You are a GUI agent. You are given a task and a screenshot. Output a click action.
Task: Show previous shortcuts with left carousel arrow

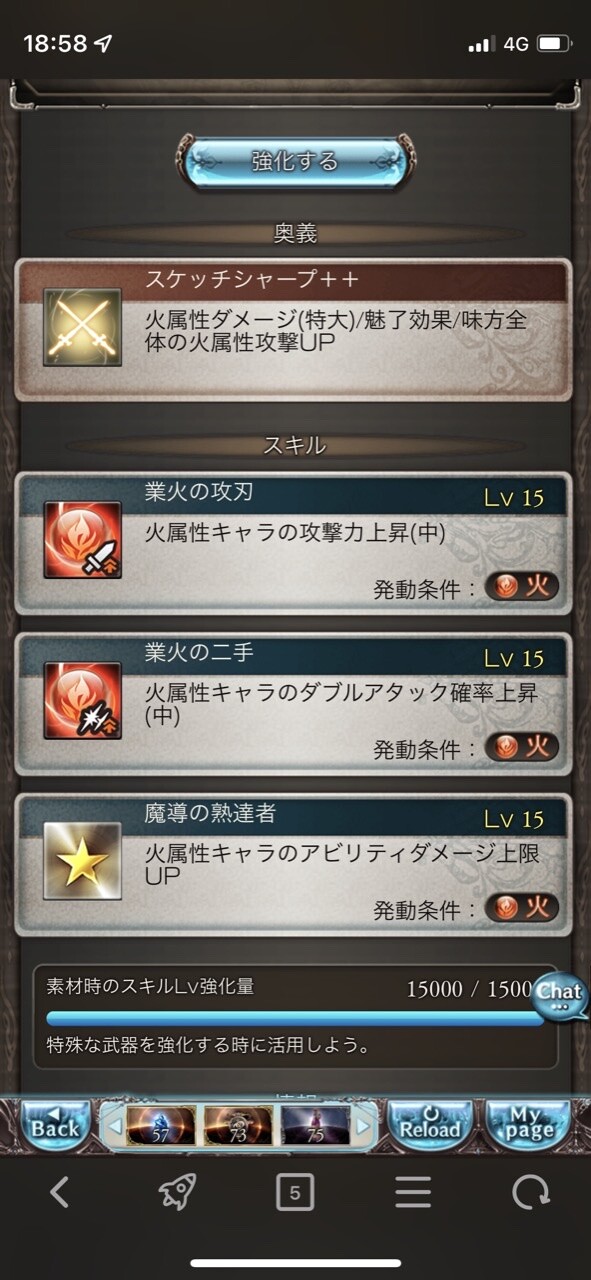click(113, 1125)
